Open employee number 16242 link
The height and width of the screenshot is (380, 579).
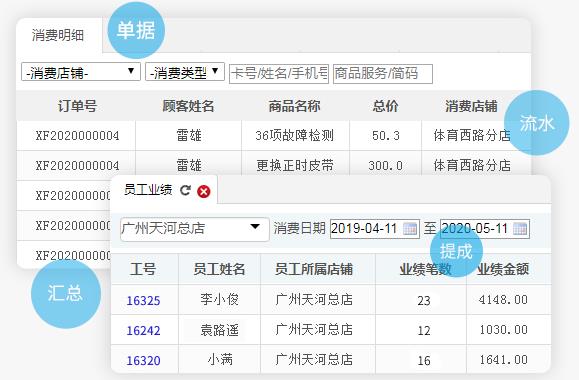[143, 330]
